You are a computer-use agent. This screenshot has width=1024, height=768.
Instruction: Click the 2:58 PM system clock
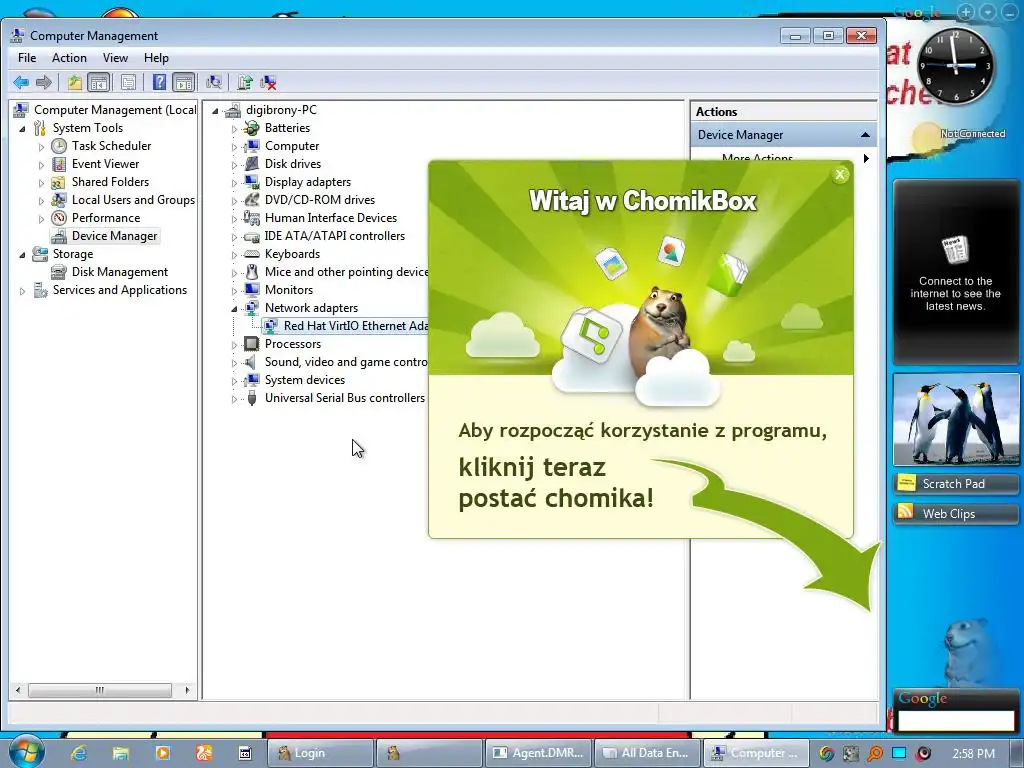coord(974,754)
